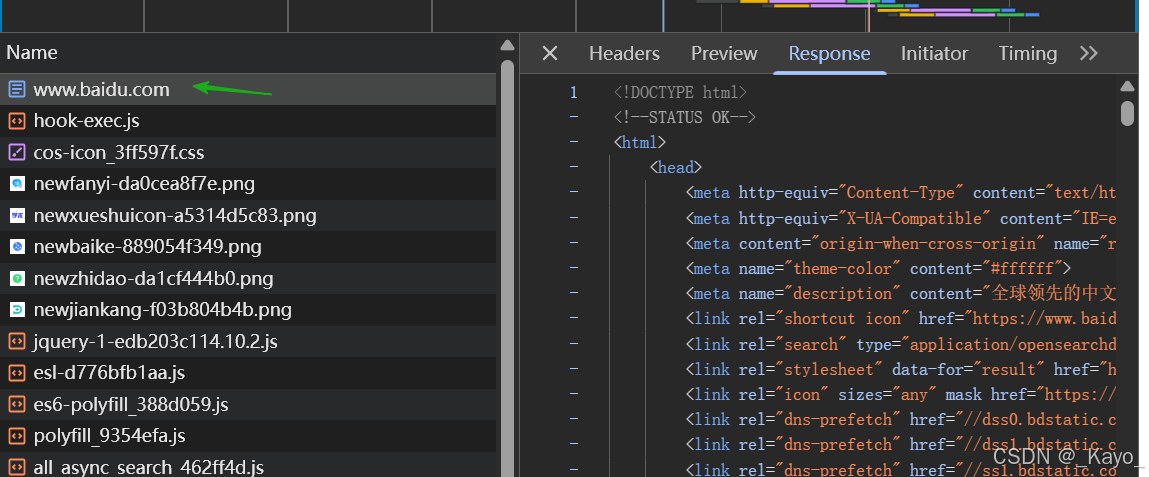Viewport: 1149px width, 477px height.
Task: Click the link rel shortcut icon line
Action: click(901, 319)
